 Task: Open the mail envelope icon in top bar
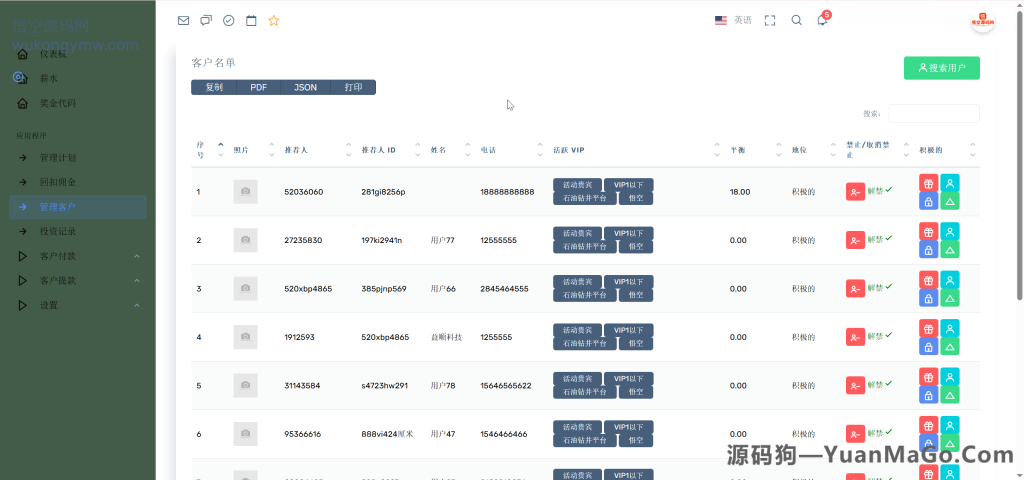[x=184, y=21]
